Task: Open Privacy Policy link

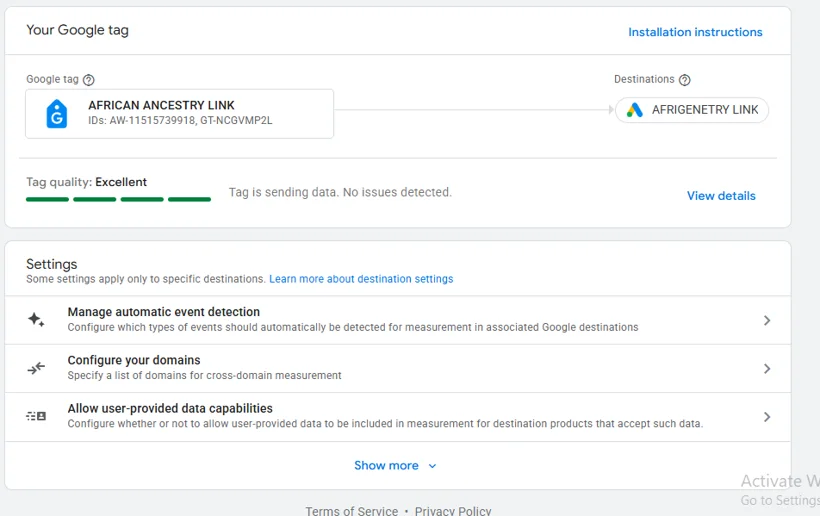Action: coord(453,510)
